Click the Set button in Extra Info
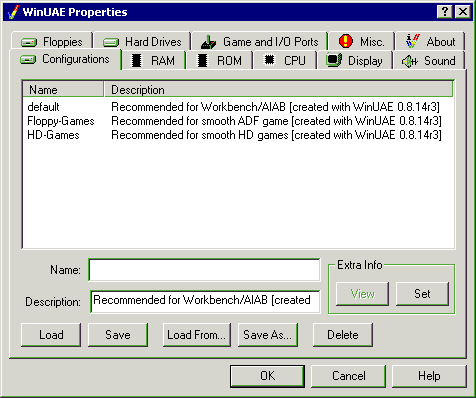The image size is (476, 398). tap(422, 294)
